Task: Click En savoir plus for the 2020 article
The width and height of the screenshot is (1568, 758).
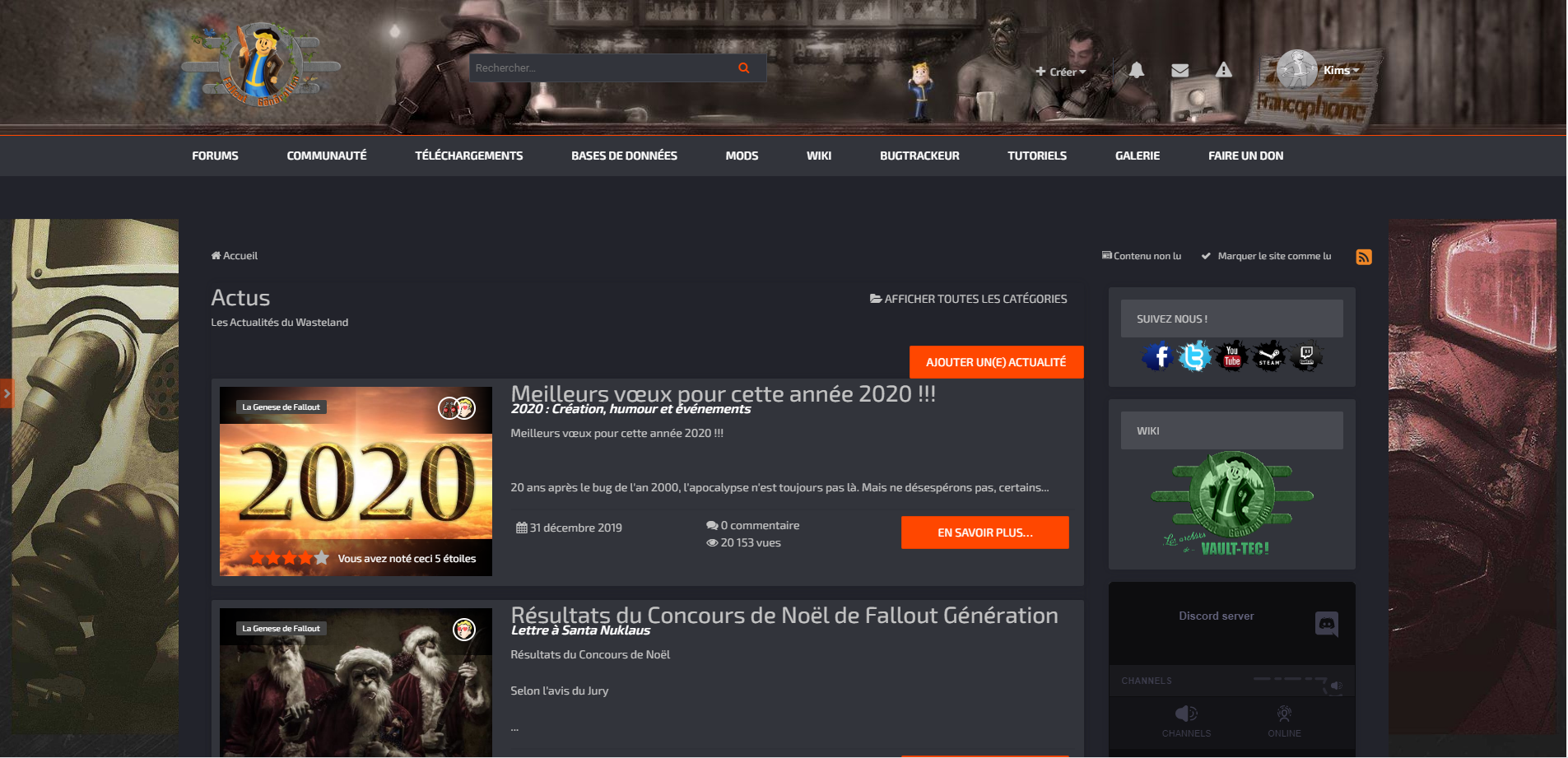Action: pyautogui.click(x=985, y=532)
